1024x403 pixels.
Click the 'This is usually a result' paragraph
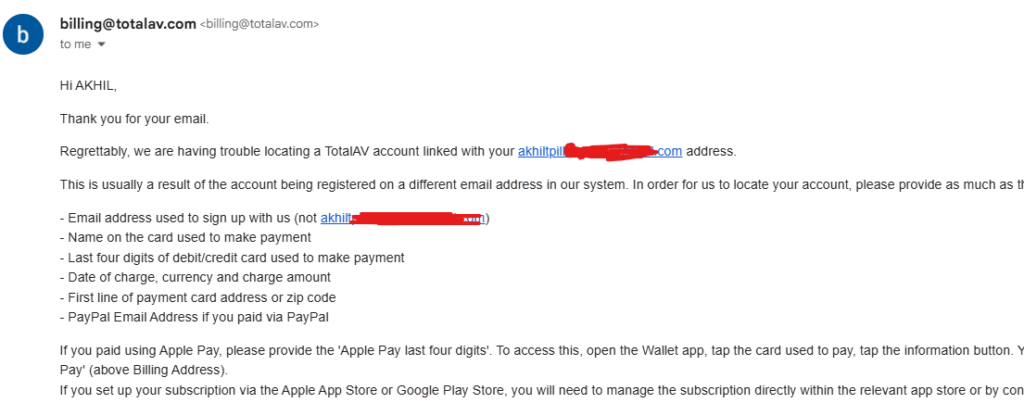click(x=400, y=184)
